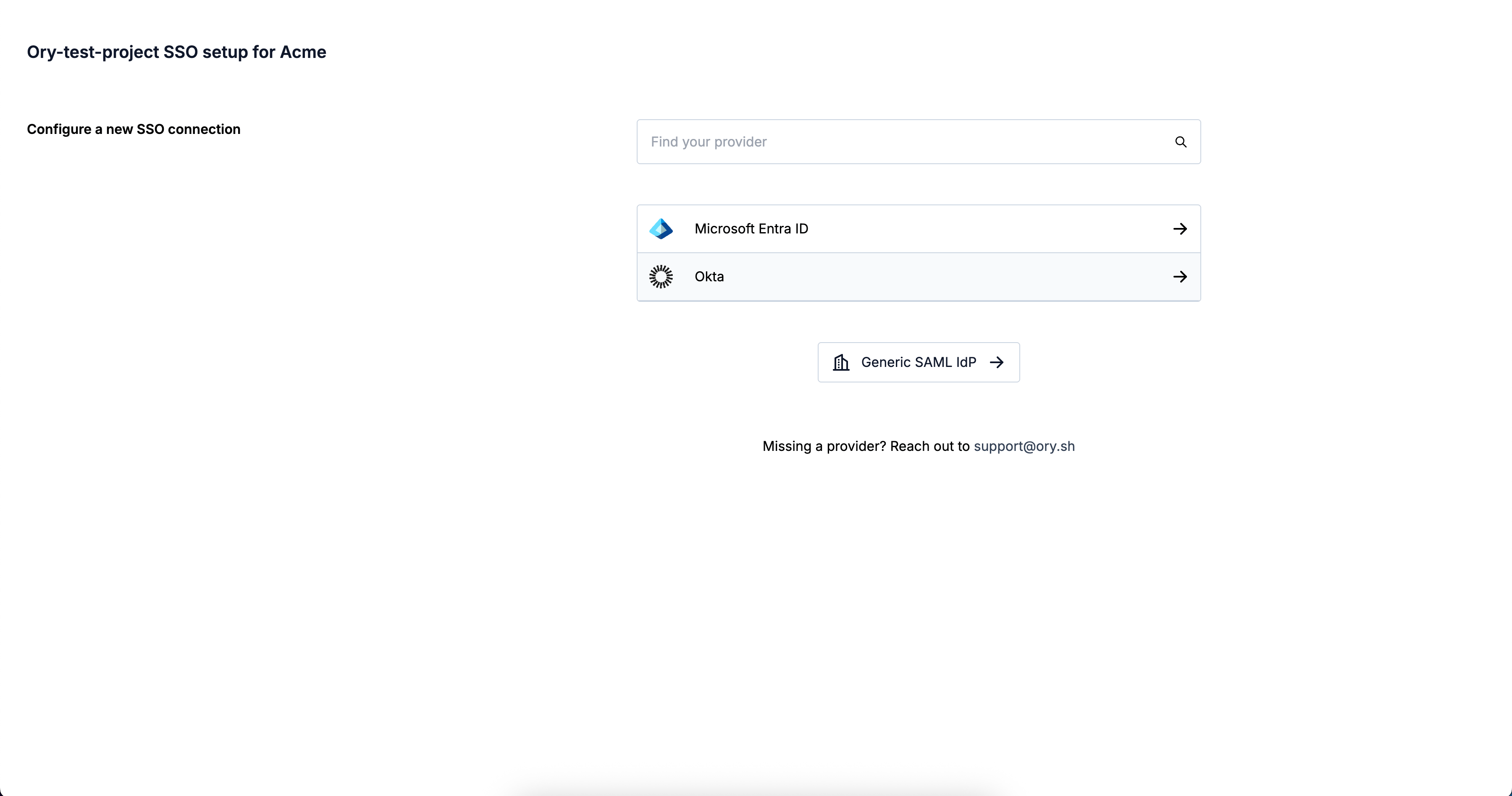Screen dimensions: 1512x796
Task: Click the Find your provider placeholder text
Action: point(709,142)
